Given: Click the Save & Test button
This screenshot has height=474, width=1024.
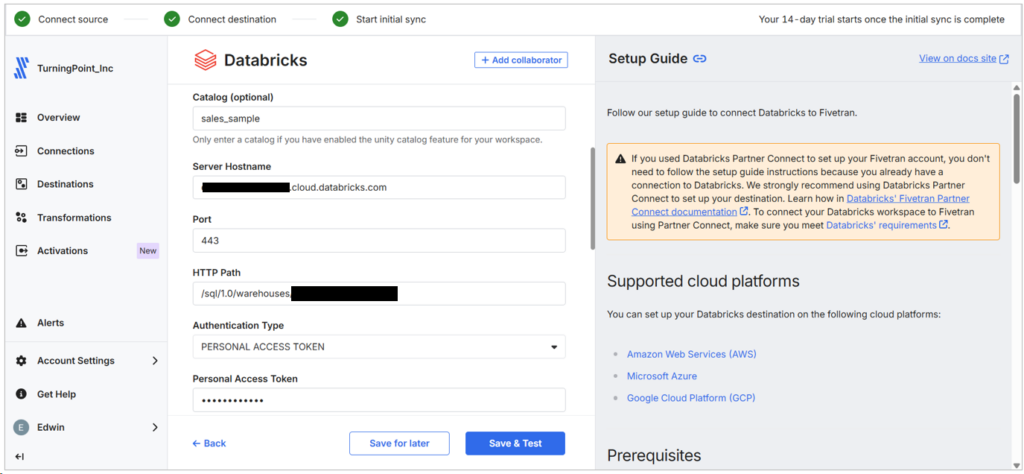Looking at the screenshot, I should [x=515, y=443].
